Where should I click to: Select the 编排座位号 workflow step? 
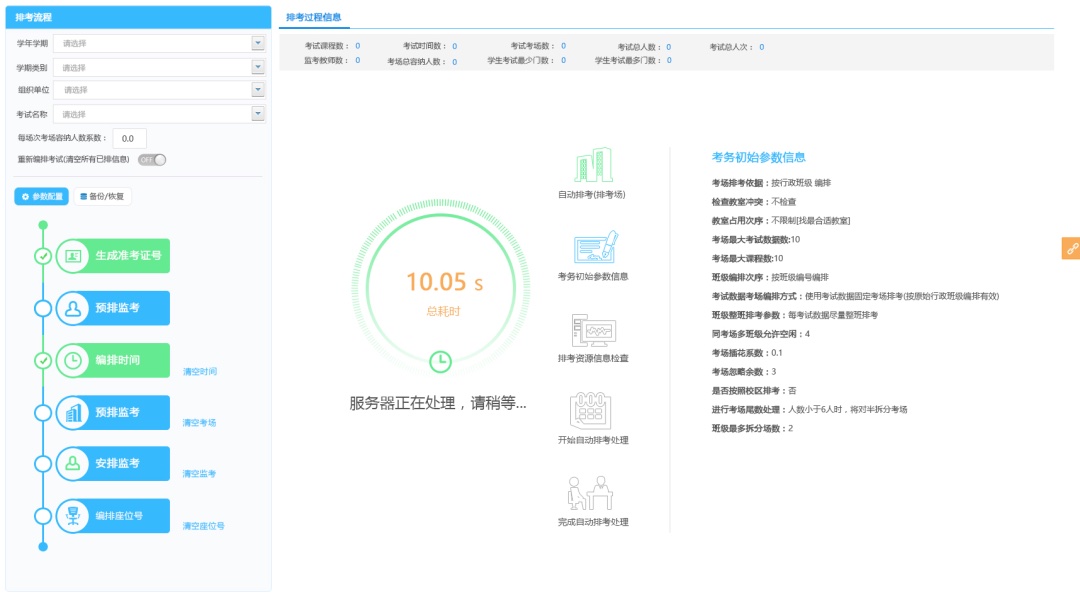pyautogui.click(x=113, y=516)
